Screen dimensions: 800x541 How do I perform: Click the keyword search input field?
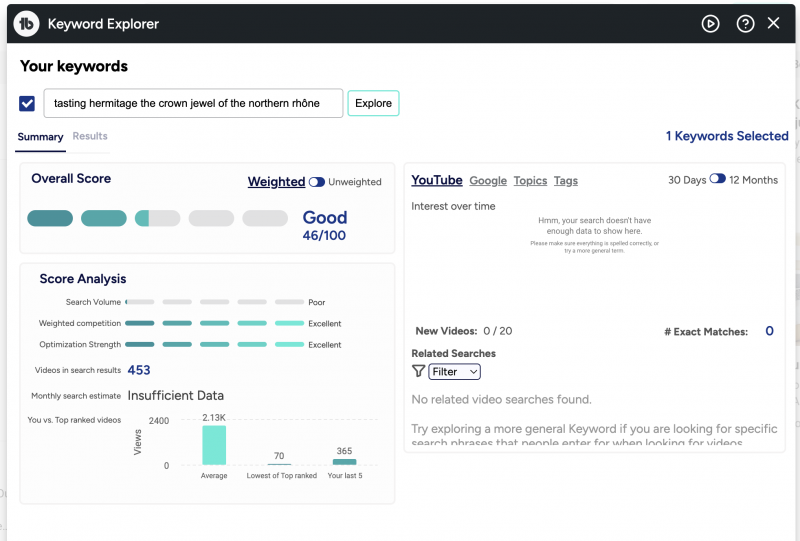coord(193,103)
